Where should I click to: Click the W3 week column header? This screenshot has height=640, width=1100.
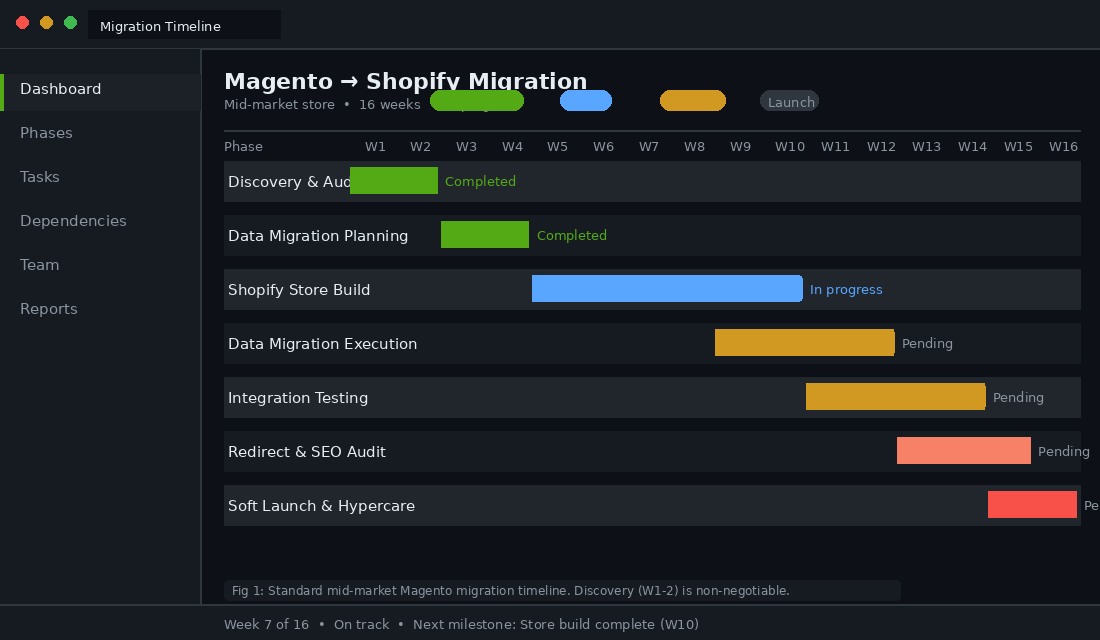pos(467,147)
